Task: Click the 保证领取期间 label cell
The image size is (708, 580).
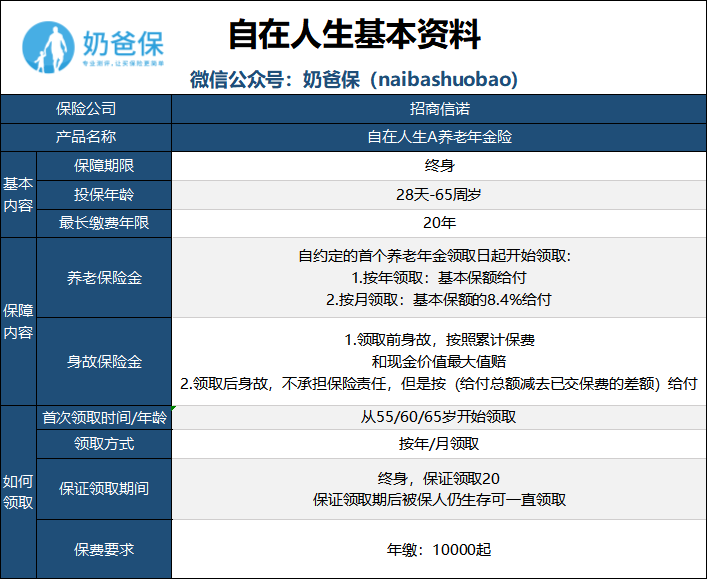Action: point(104,489)
